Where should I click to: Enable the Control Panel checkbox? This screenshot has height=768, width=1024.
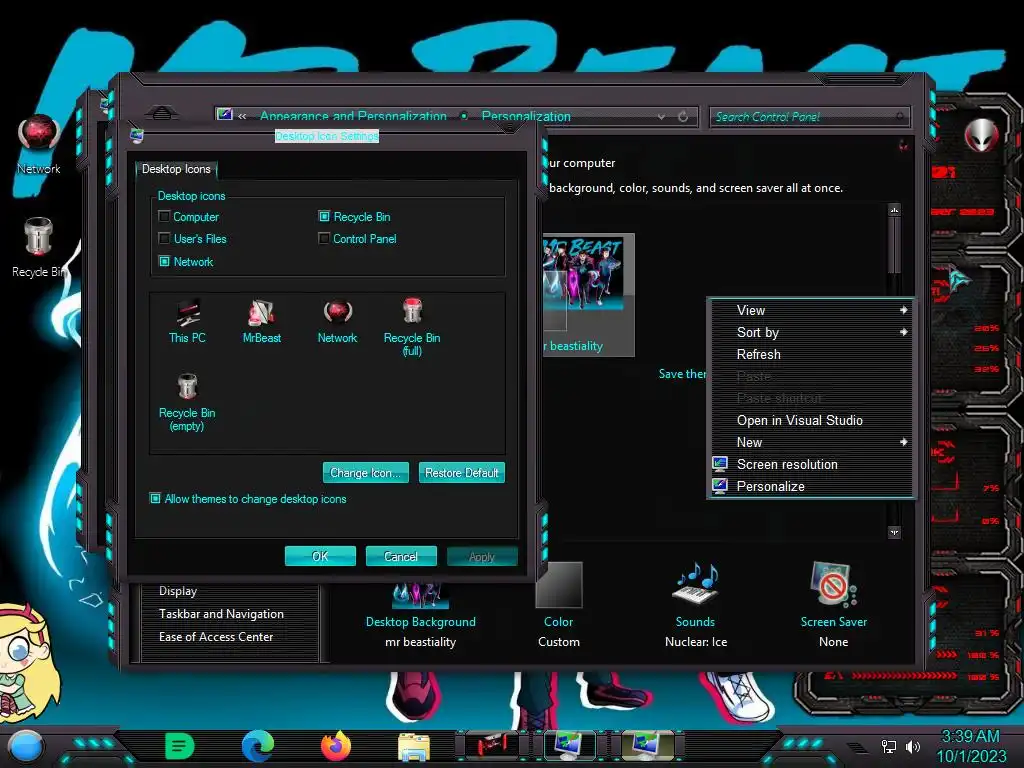(324, 238)
